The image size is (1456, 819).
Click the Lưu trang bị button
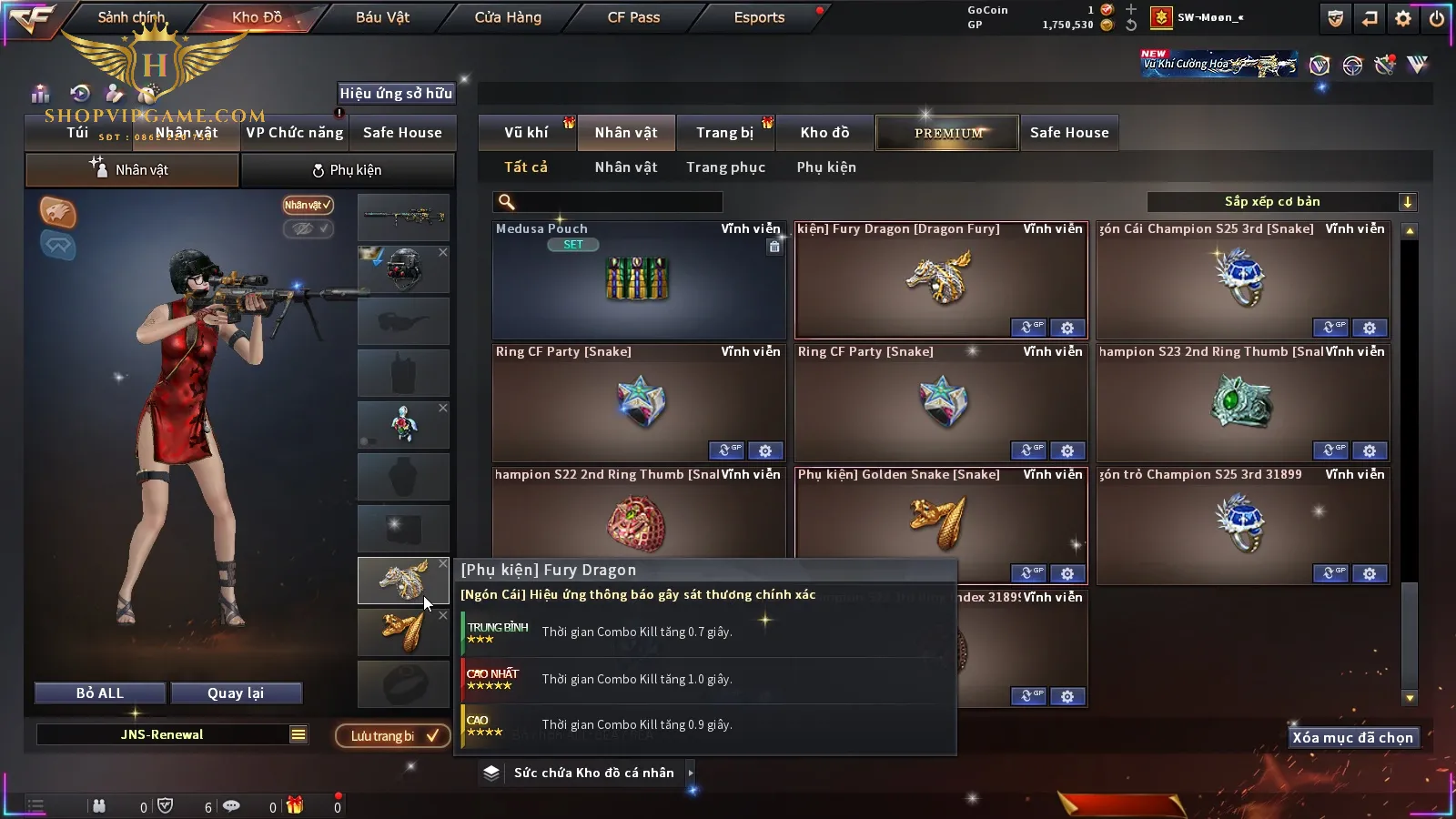394,735
